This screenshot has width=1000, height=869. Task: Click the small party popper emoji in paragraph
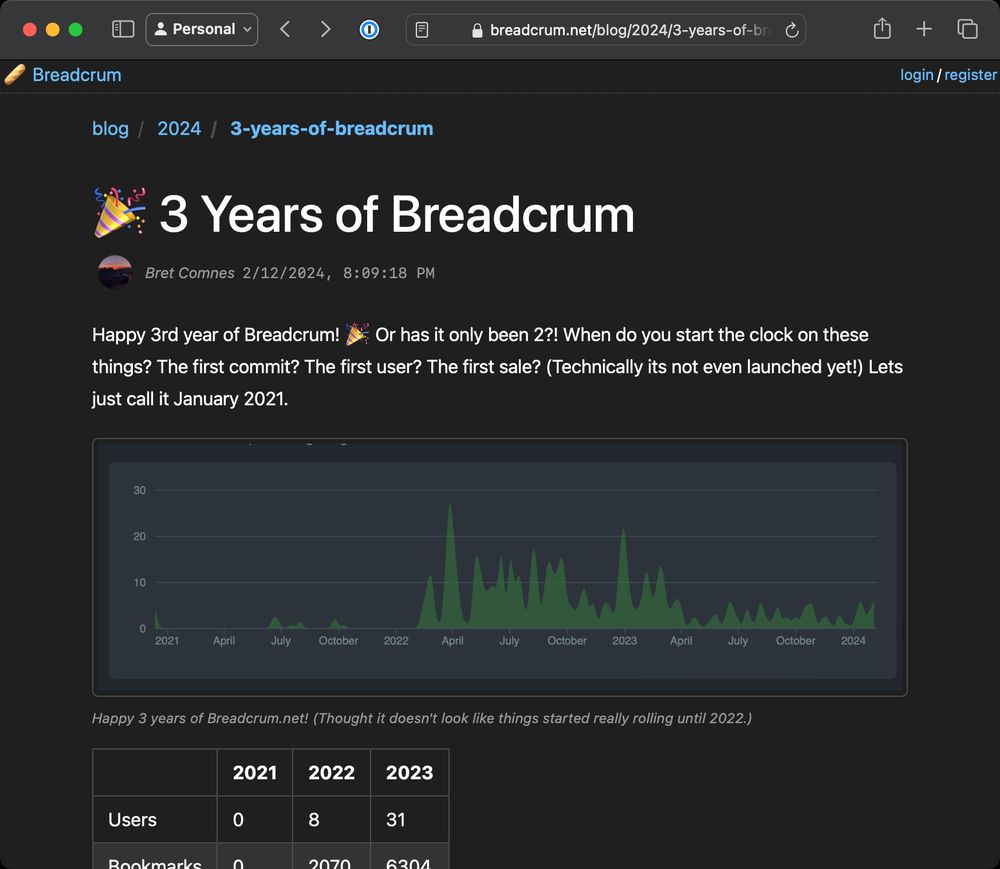pos(357,333)
